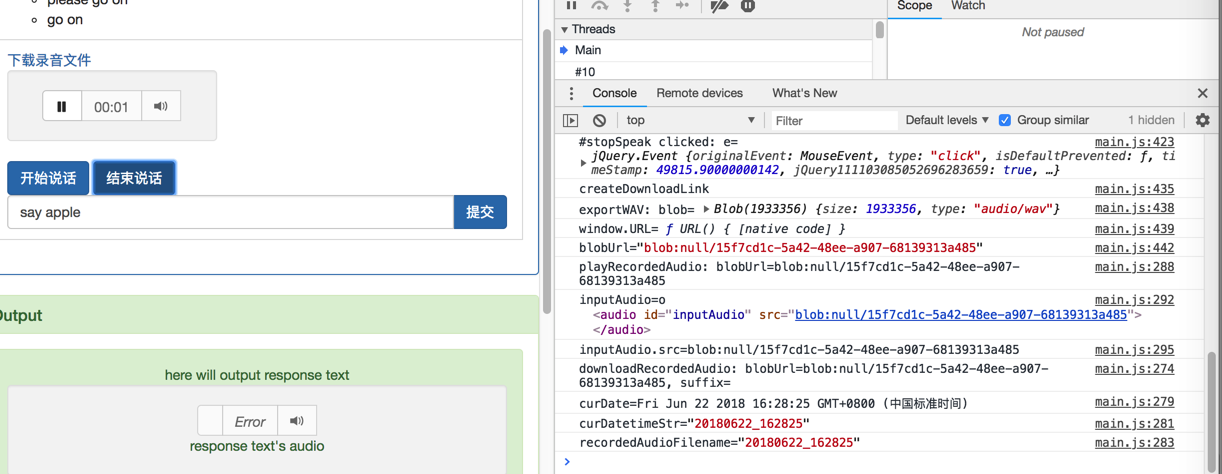Viewport: 1222px width, 474px height.
Task: Open the Remote devices tab
Action: pos(699,93)
